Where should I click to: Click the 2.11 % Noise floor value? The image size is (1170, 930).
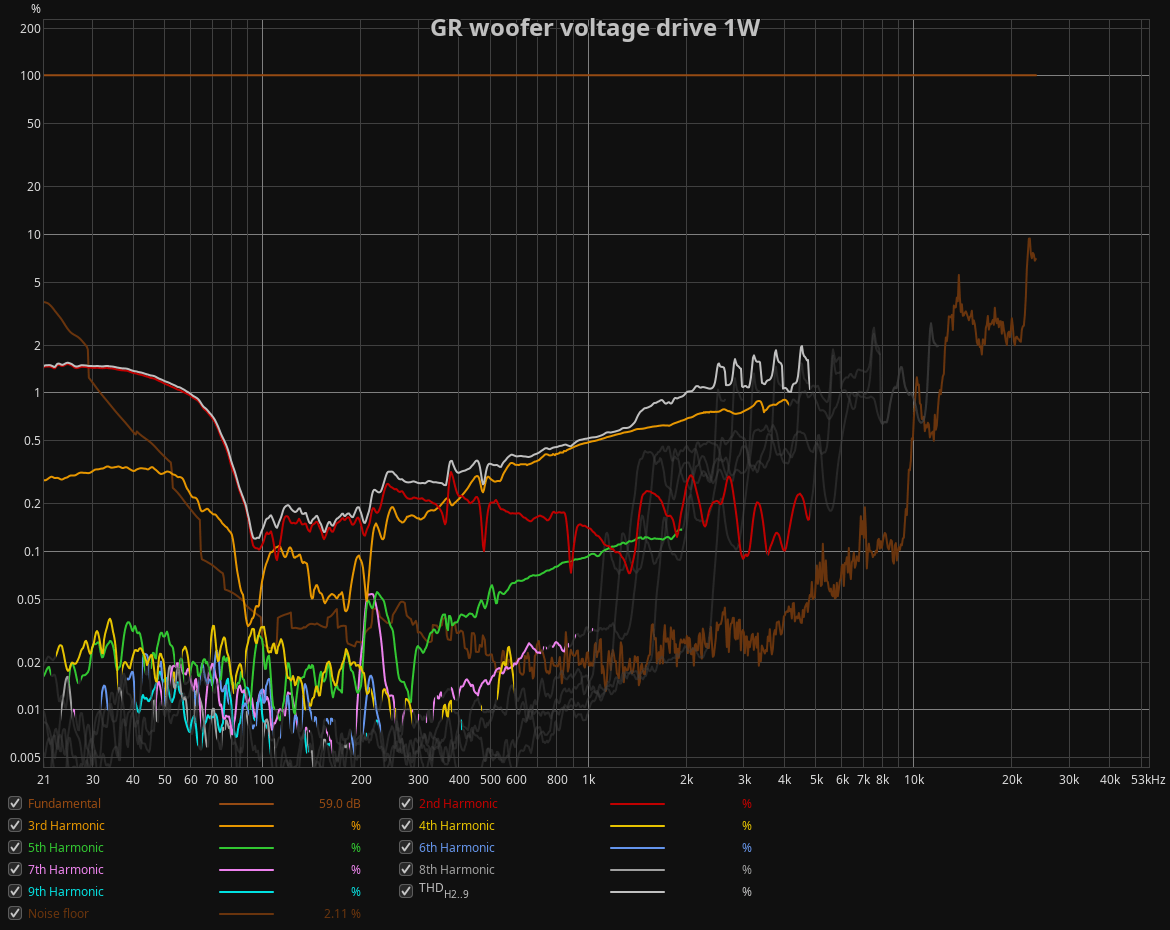pos(342,914)
